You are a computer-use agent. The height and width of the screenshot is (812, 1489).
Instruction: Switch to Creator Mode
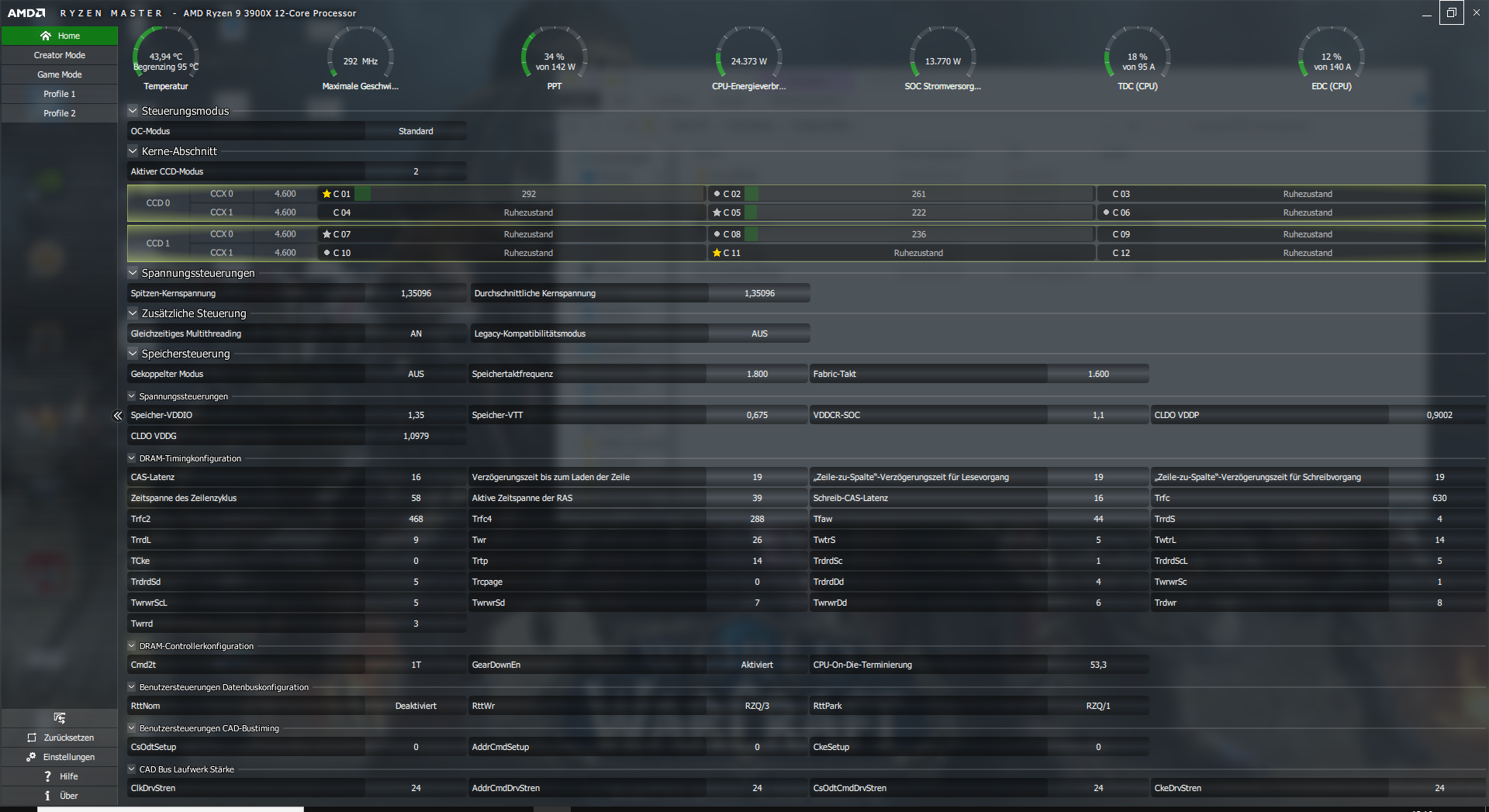pyautogui.click(x=60, y=55)
